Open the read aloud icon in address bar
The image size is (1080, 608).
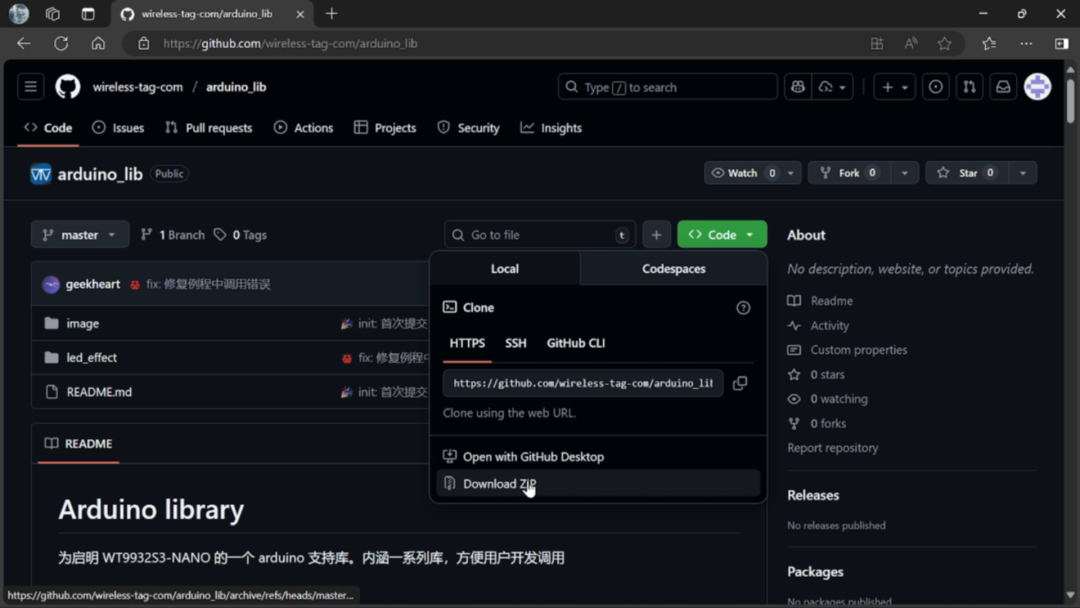[911, 43]
